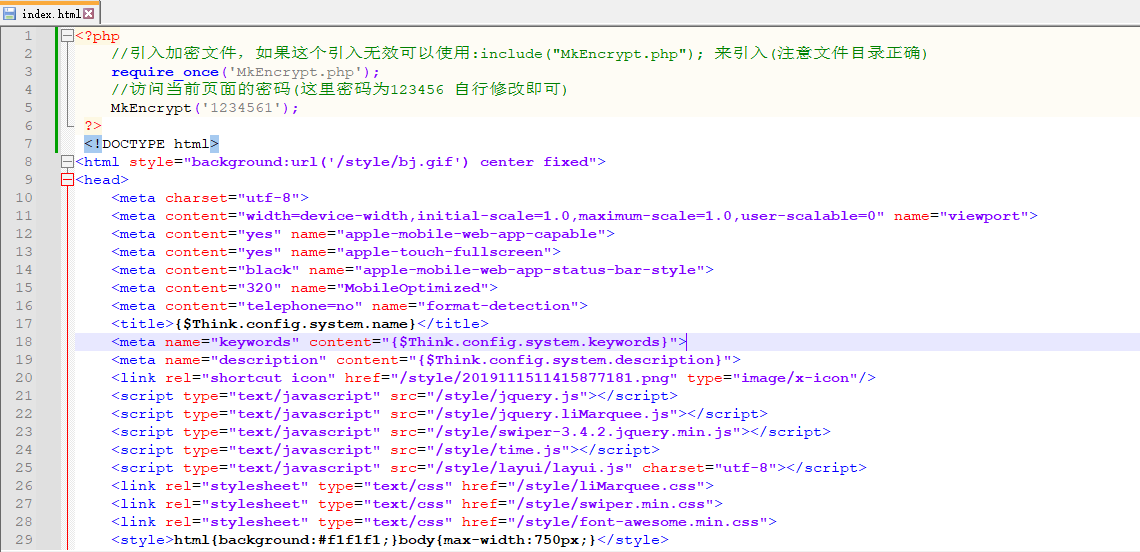Click the meta charset utf-8 line
The image size is (1140, 552).
210,198
